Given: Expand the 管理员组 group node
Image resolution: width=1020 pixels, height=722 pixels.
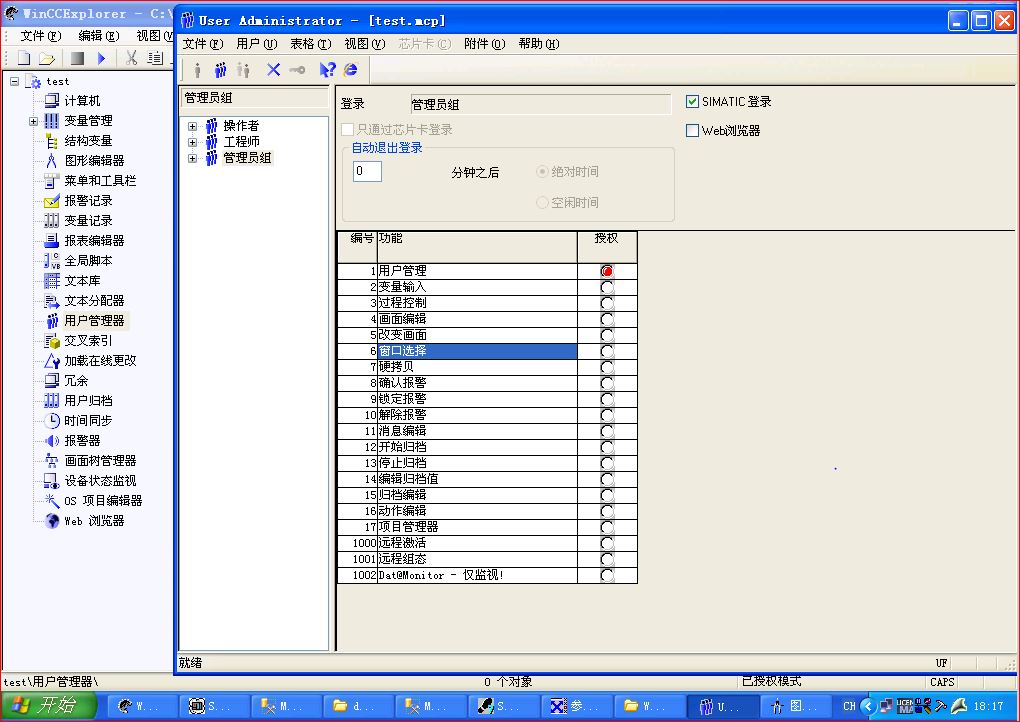Looking at the screenshot, I should 193,158.
